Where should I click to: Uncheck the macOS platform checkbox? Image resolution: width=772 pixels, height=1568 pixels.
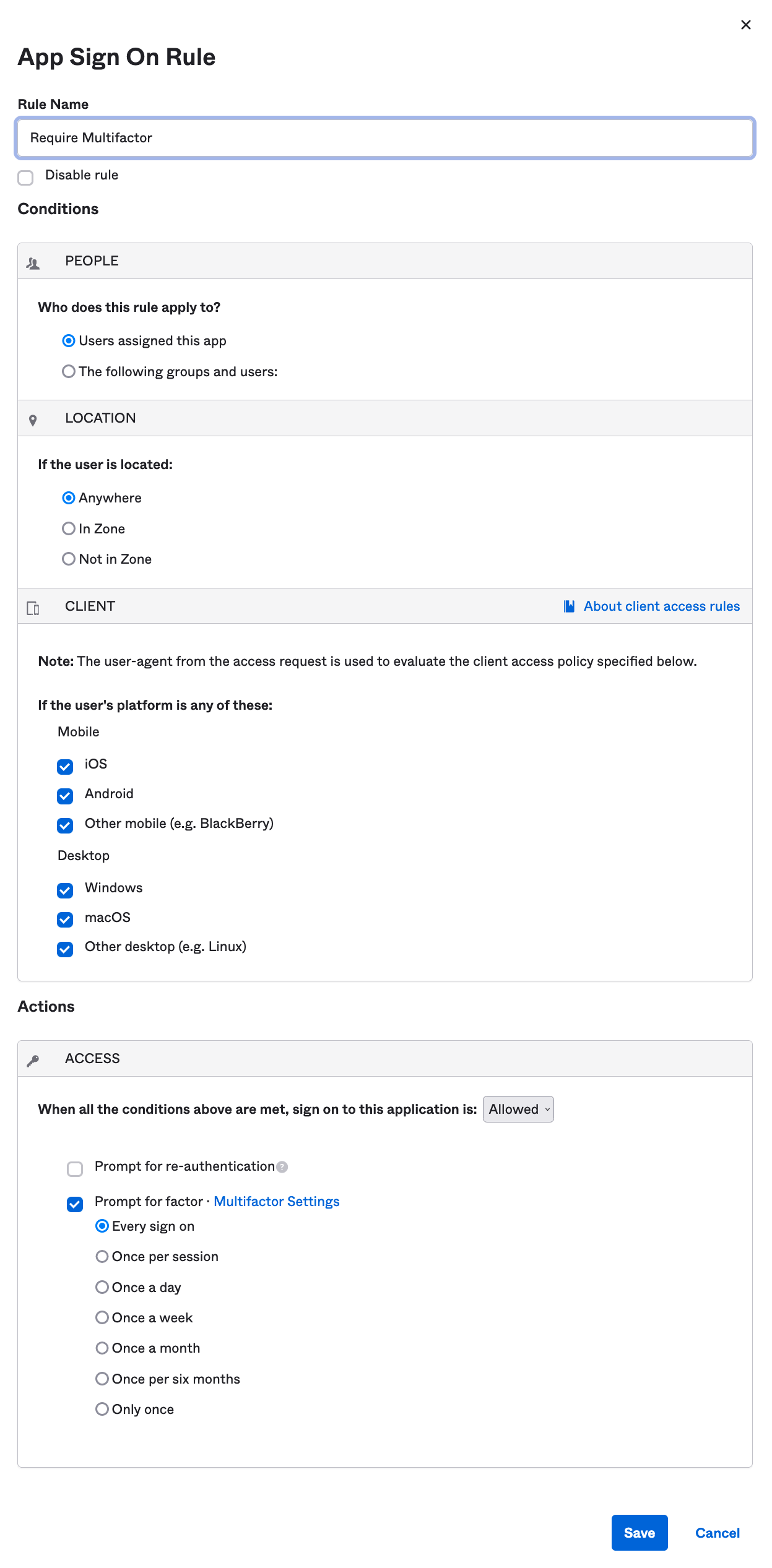click(x=65, y=920)
